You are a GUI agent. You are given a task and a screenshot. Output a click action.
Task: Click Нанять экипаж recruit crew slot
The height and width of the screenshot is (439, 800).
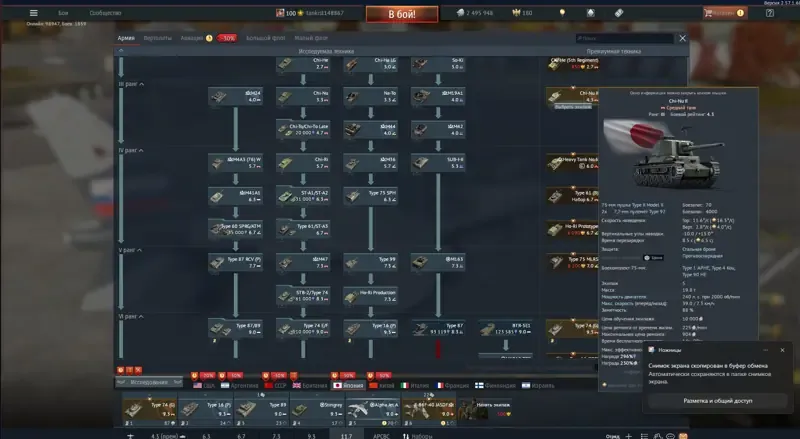(485, 411)
